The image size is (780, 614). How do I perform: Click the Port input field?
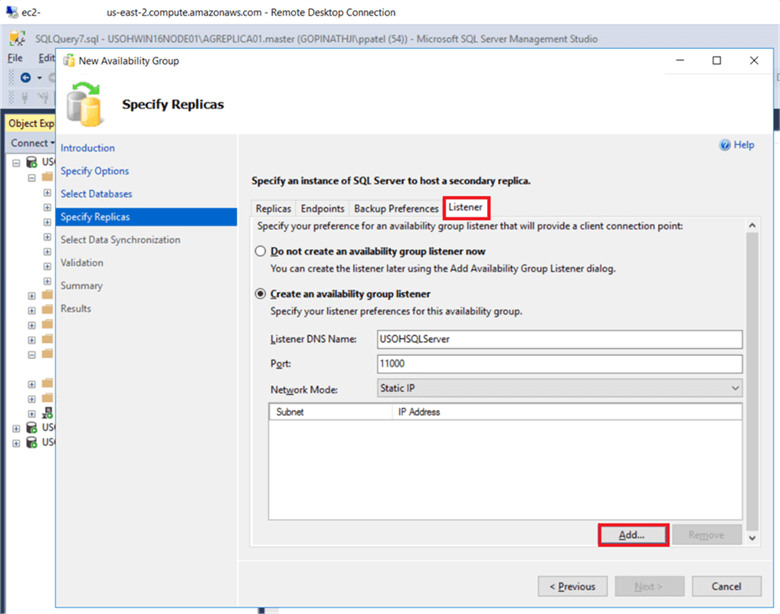560,364
